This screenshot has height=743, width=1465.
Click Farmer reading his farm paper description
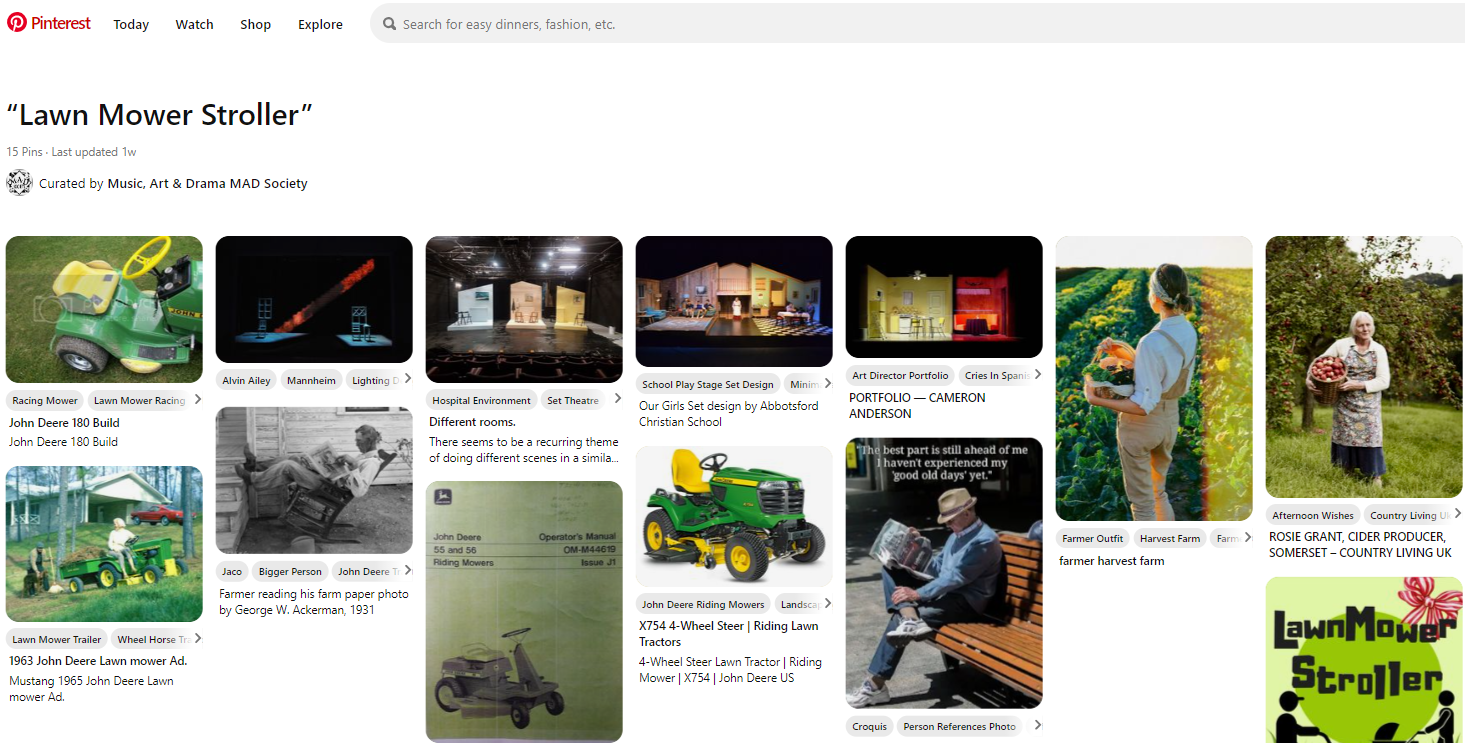[314, 602]
